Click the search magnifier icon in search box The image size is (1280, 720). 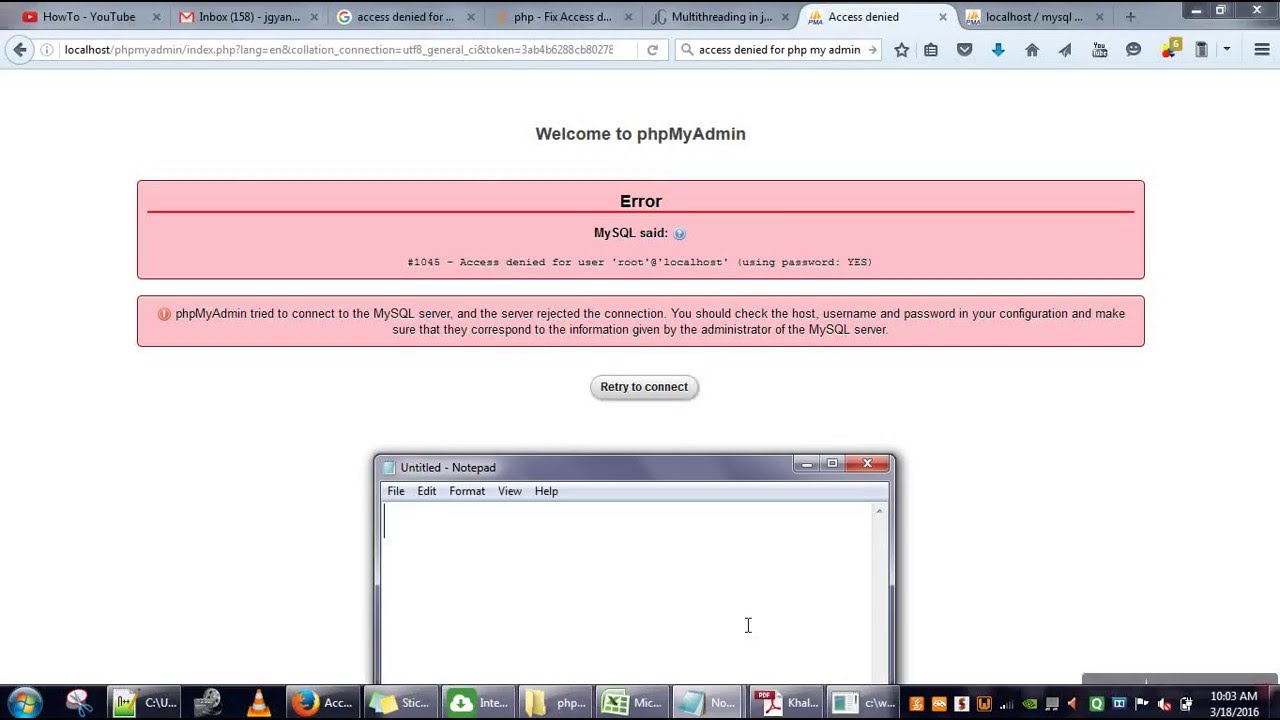687,50
